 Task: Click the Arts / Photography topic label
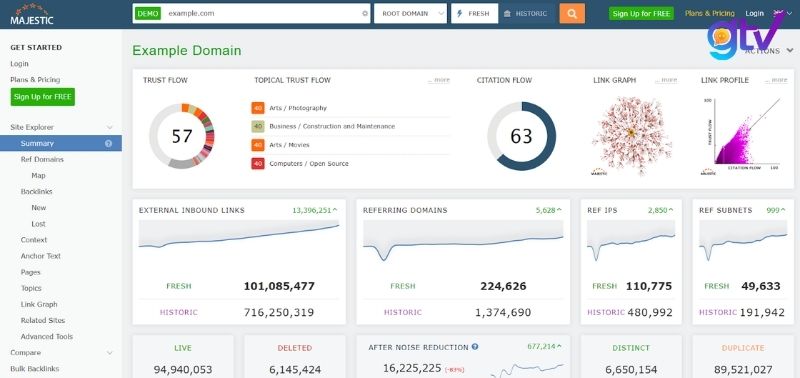click(298, 108)
